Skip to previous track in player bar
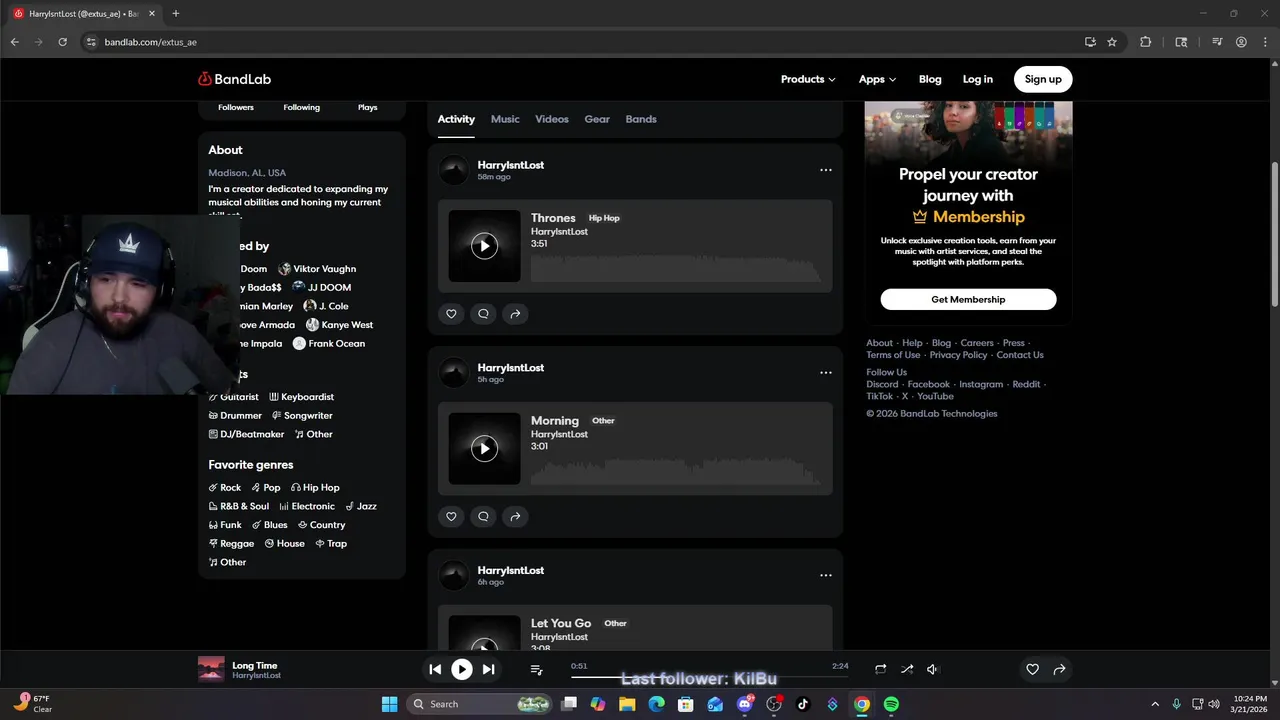Screen dimensions: 1280x720 coord(435,670)
